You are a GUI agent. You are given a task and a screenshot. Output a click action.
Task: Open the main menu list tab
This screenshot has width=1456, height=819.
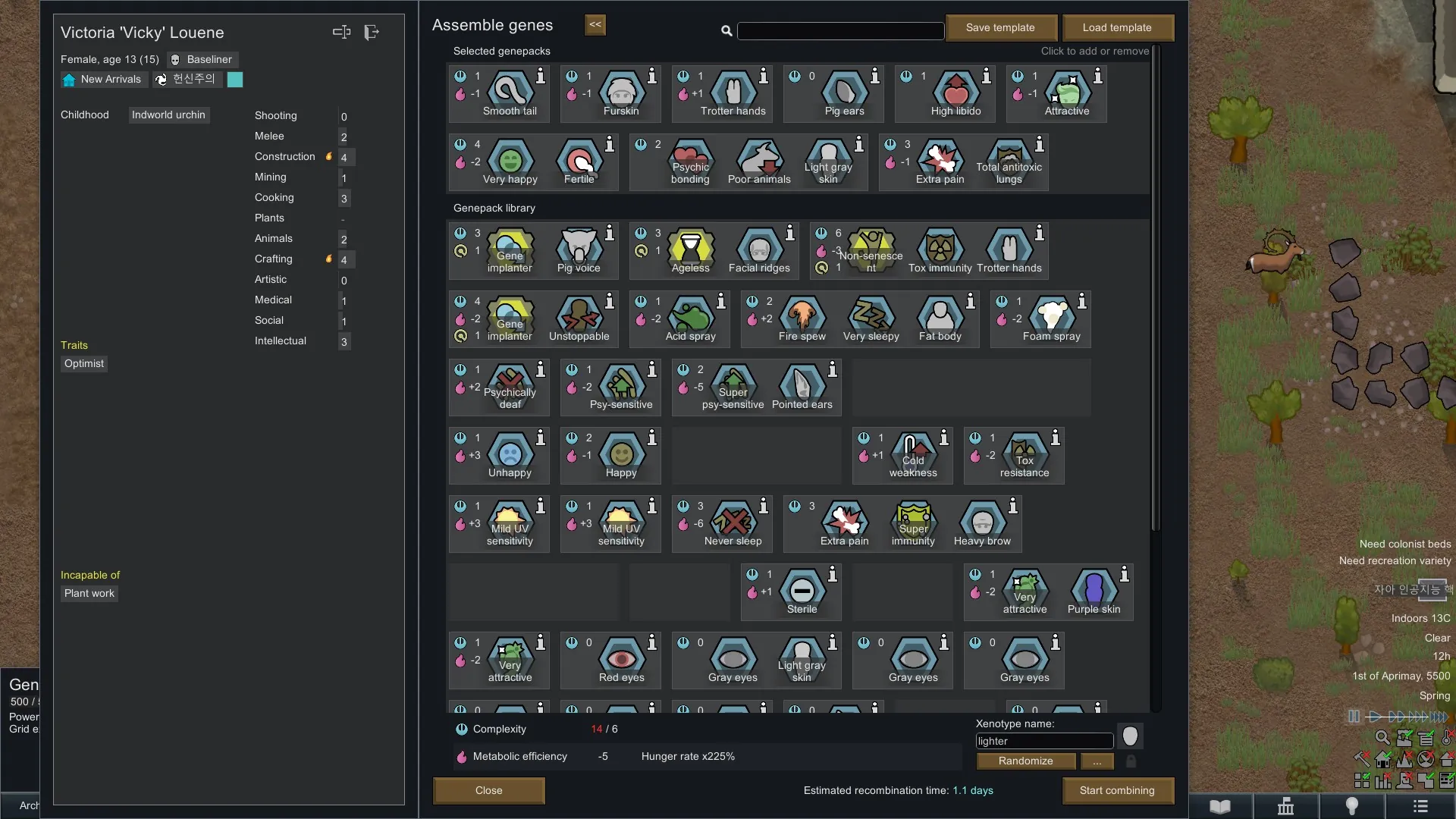coord(1420,806)
